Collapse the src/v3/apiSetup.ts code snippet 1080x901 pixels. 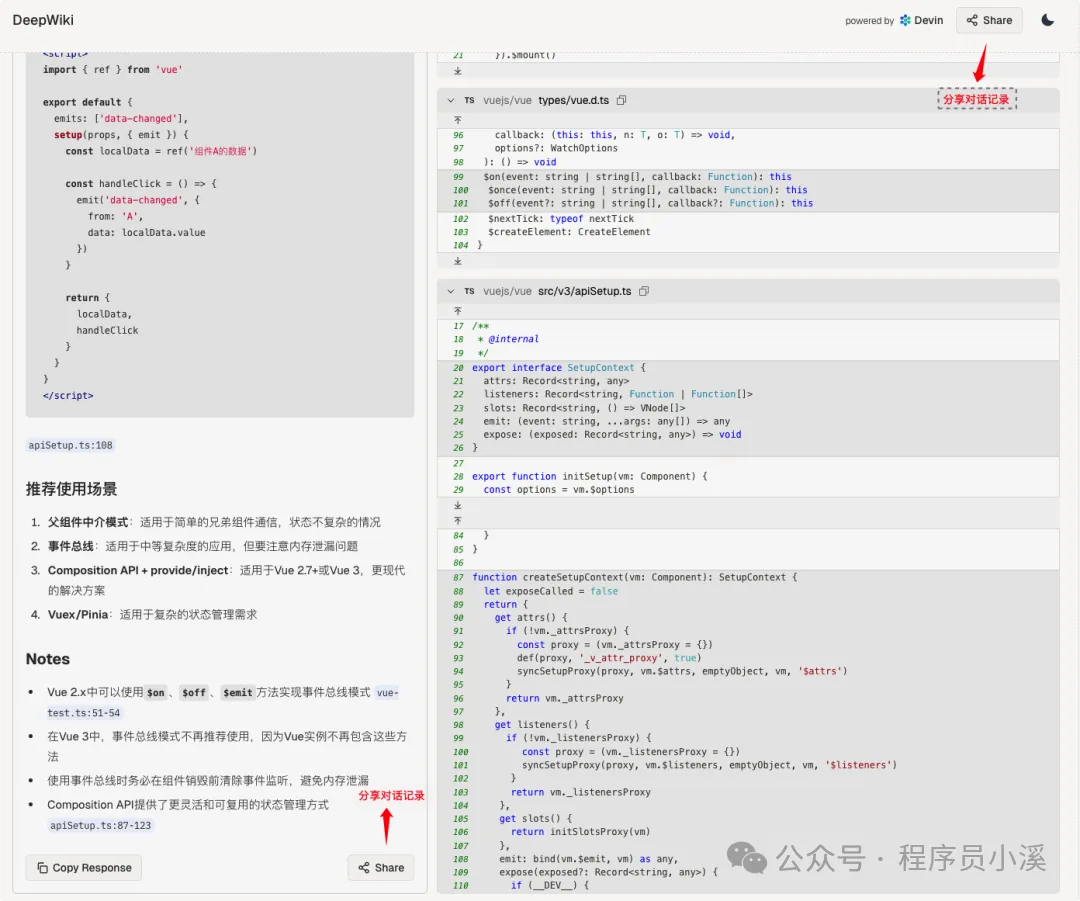point(450,291)
